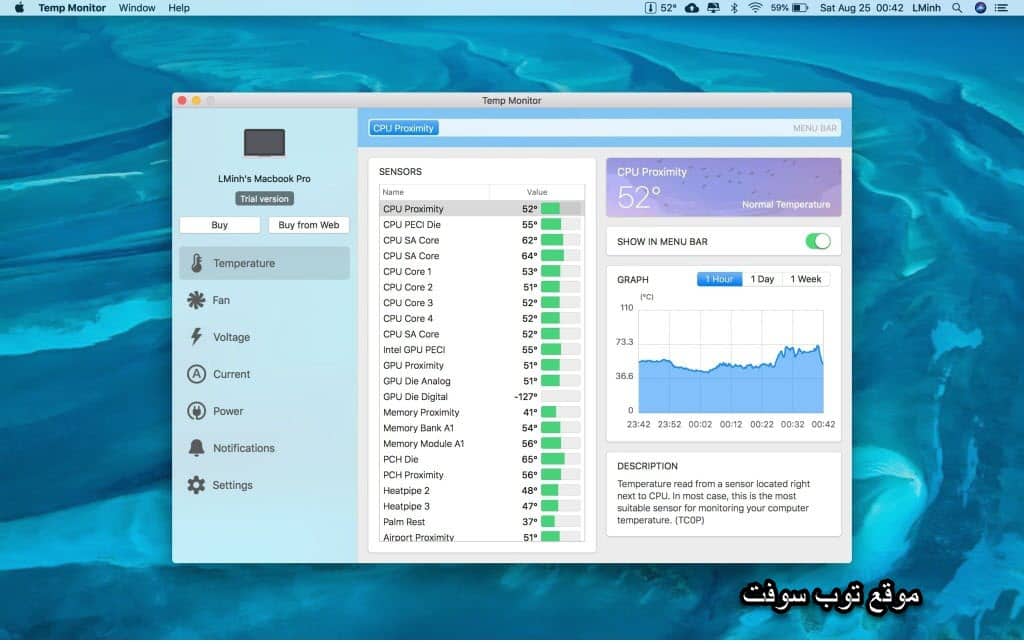The height and width of the screenshot is (644, 1024).
Task: Click the Value column header
Action: coord(537,192)
